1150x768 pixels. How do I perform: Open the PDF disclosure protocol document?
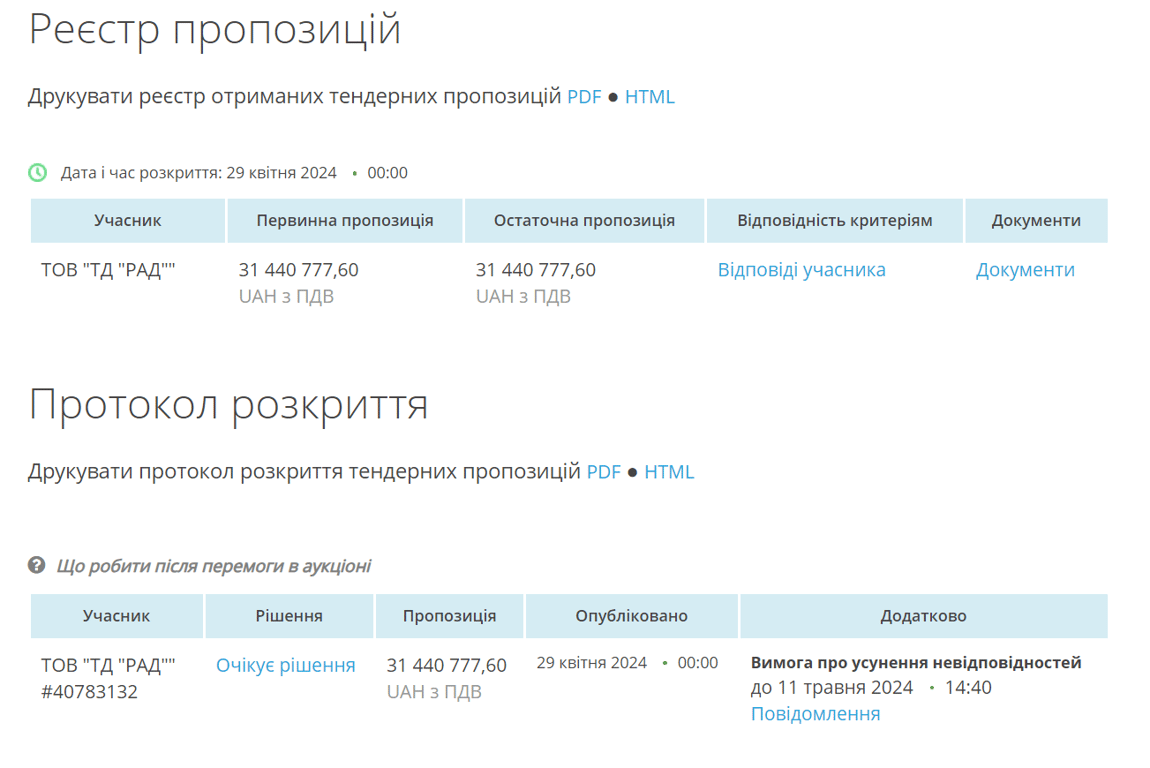pos(604,471)
